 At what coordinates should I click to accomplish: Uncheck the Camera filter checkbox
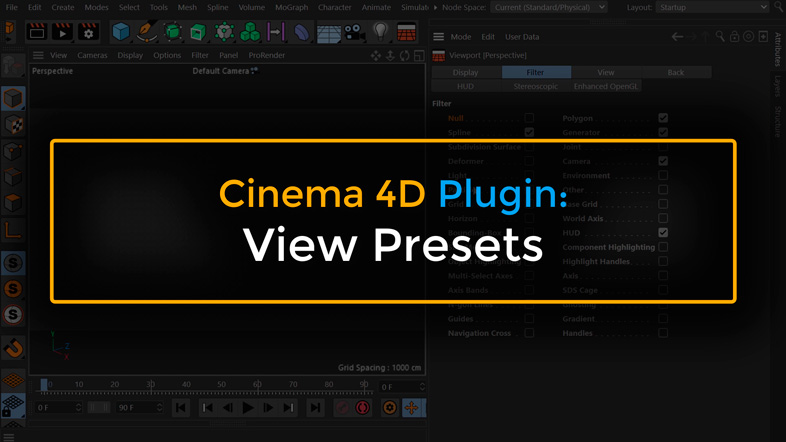pos(663,161)
